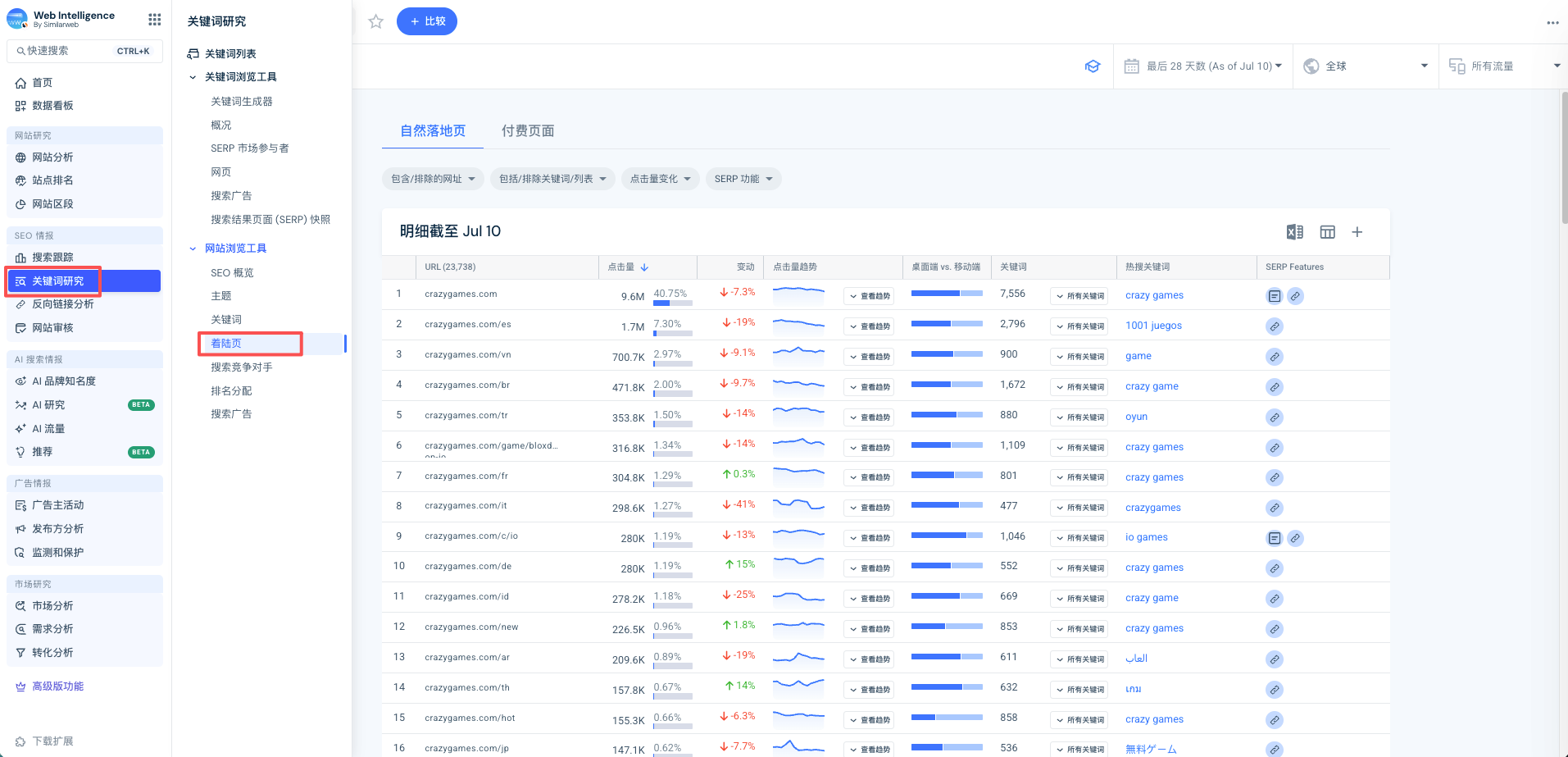Click the plus add icon in table header
The height and width of the screenshot is (757, 1568).
coord(1357,232)
